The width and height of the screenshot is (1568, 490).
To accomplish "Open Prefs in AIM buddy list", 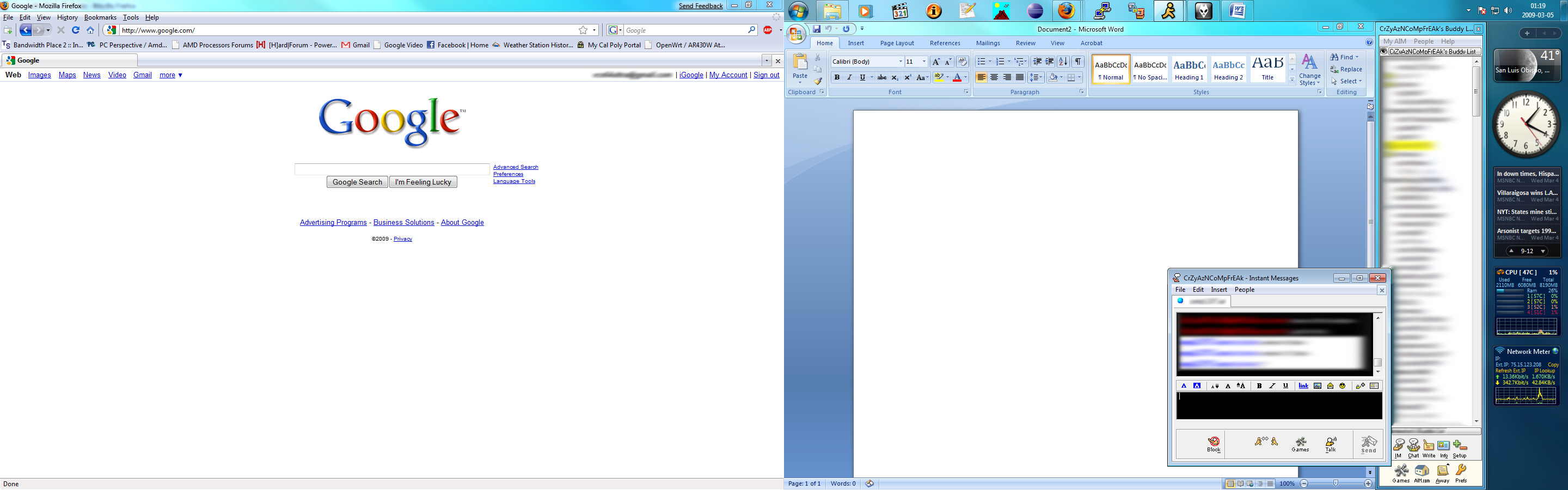I will pos(1461,474).
